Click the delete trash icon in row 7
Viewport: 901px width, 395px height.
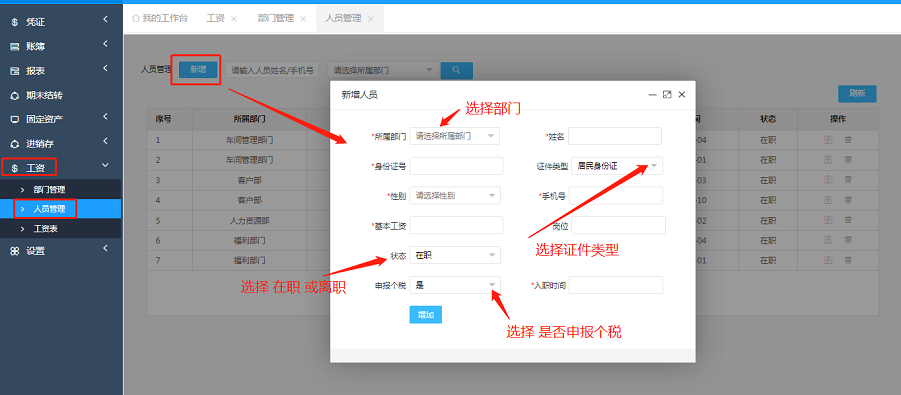point(848,260)
